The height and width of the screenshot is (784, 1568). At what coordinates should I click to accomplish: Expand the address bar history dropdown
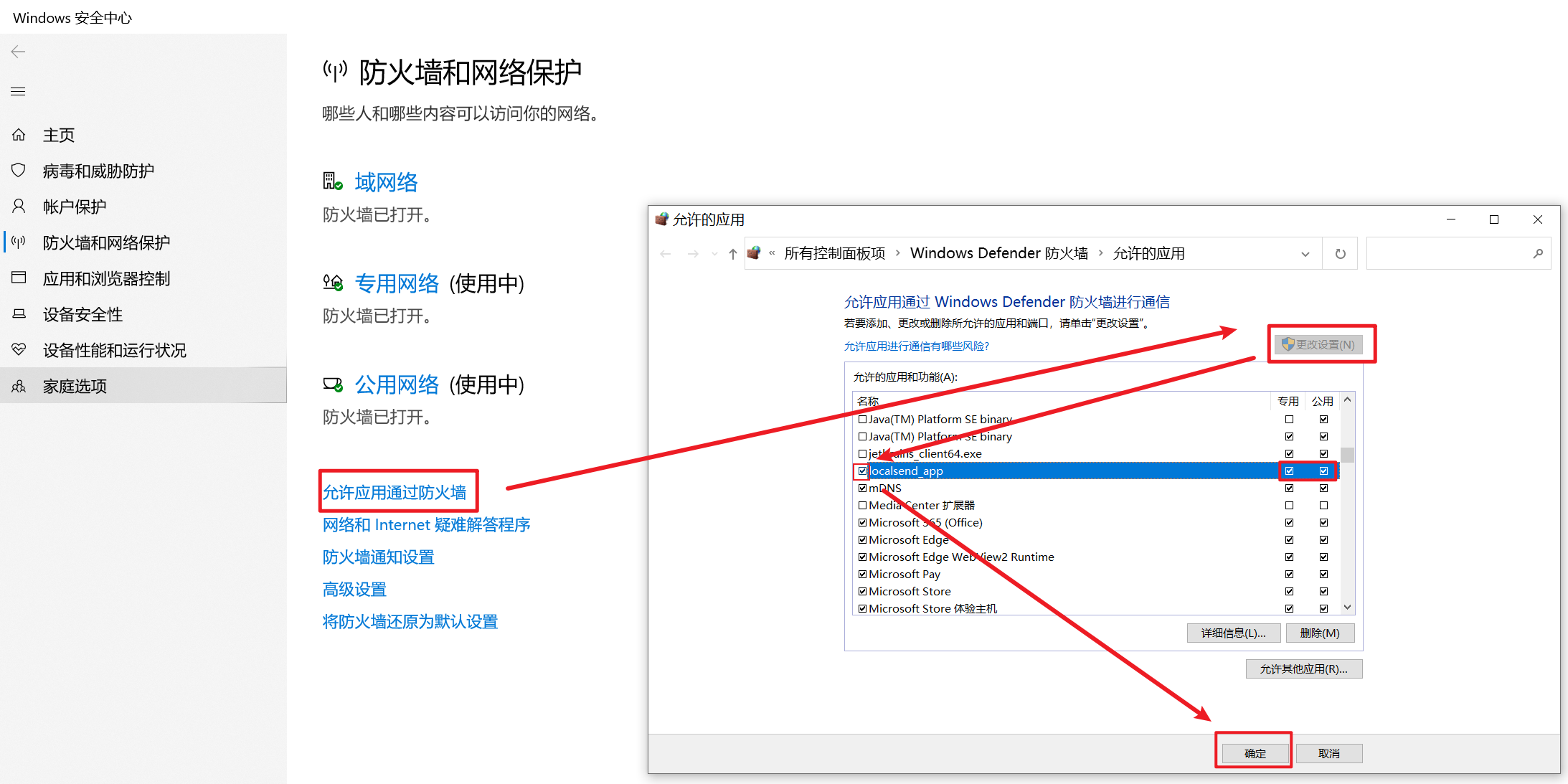click(x=1305, y=254)
